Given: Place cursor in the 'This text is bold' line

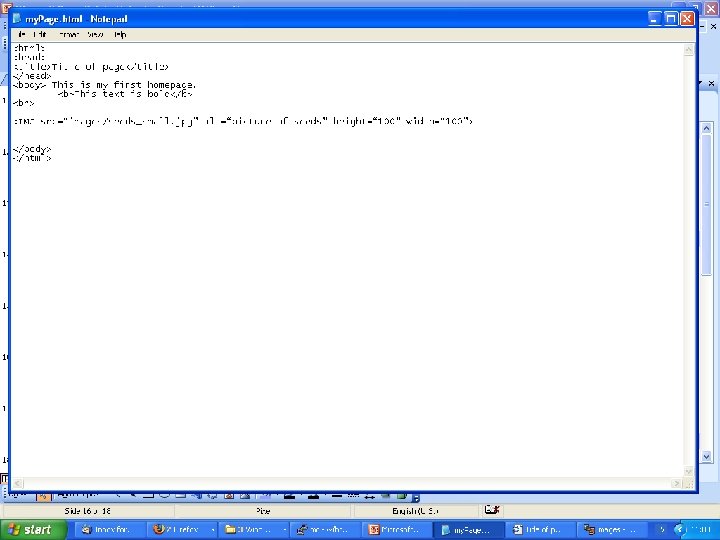Looking at the screenshot, I should pos(125,94).
